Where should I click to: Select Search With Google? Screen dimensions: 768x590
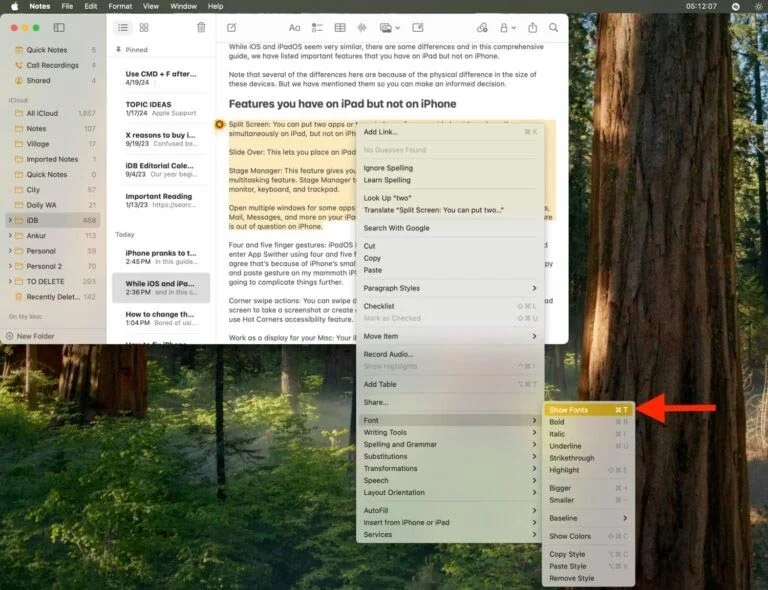click(x=450, y=228)
